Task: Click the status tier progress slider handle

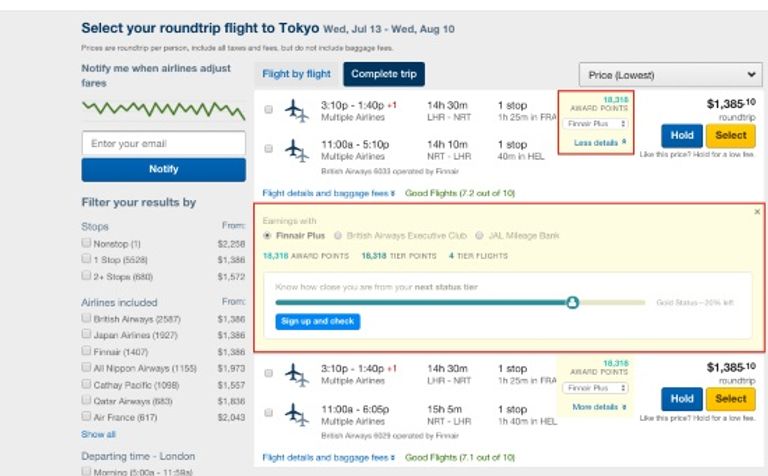Action: (572, 303)
